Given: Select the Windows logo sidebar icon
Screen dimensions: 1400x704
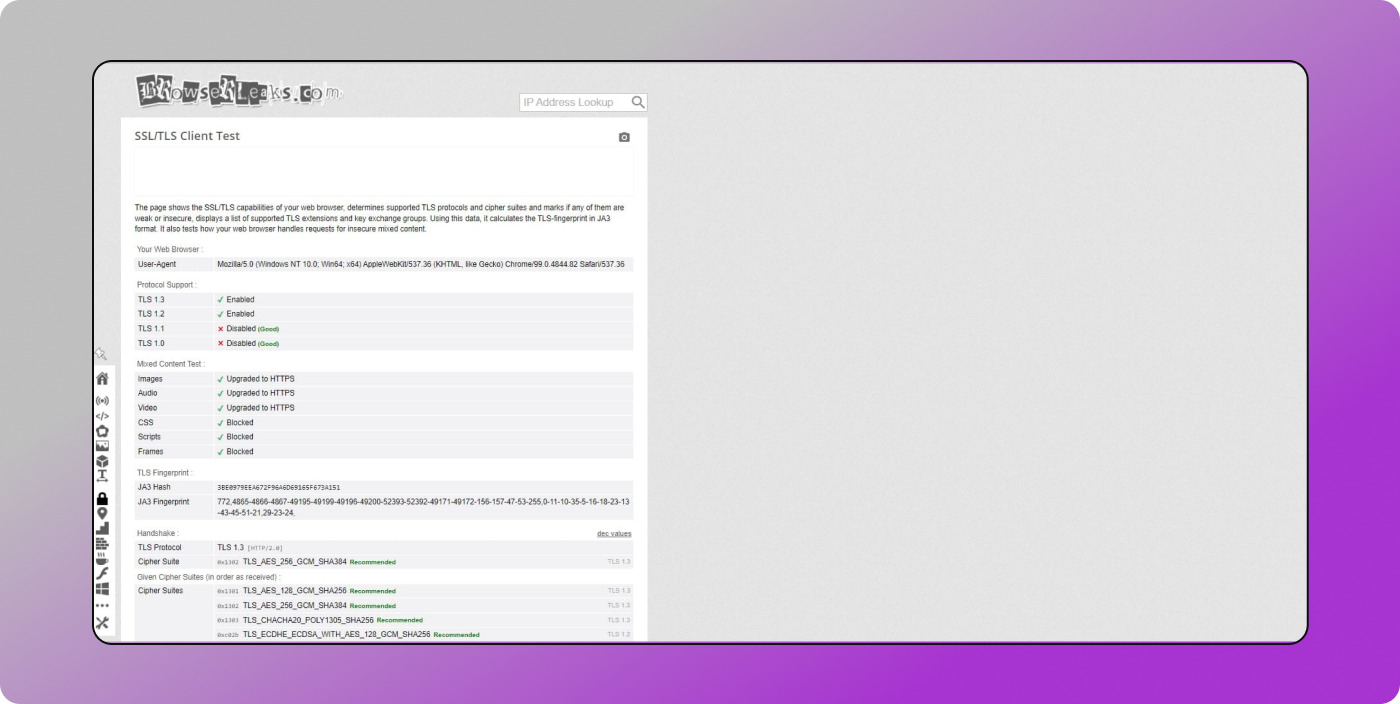Looking at the screenshot, I should point(102,588).
